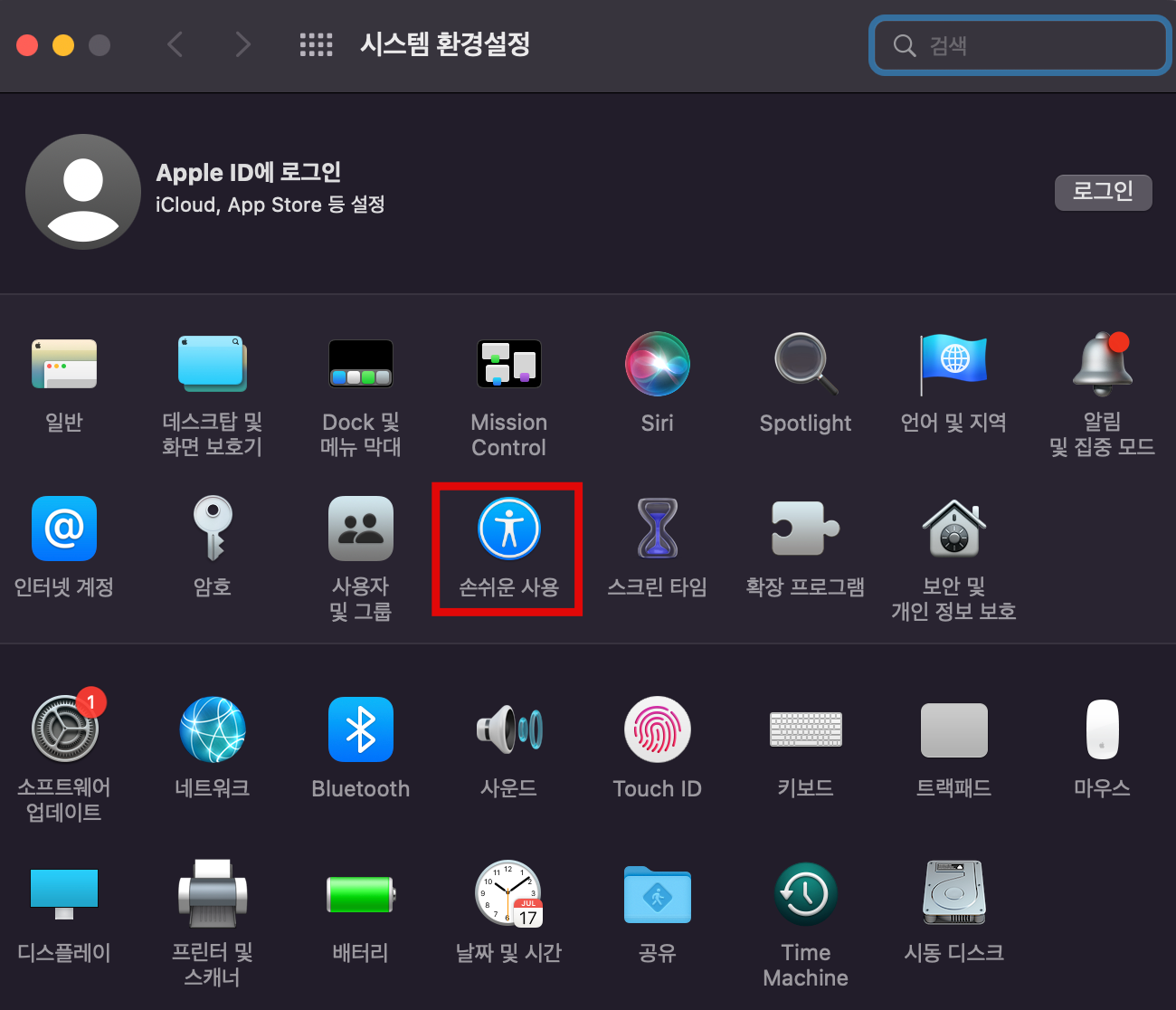The width and height of the screenshot is (1176, 1010).
Task: Click the 로그인 button
Action: (x=1104, y=192)
